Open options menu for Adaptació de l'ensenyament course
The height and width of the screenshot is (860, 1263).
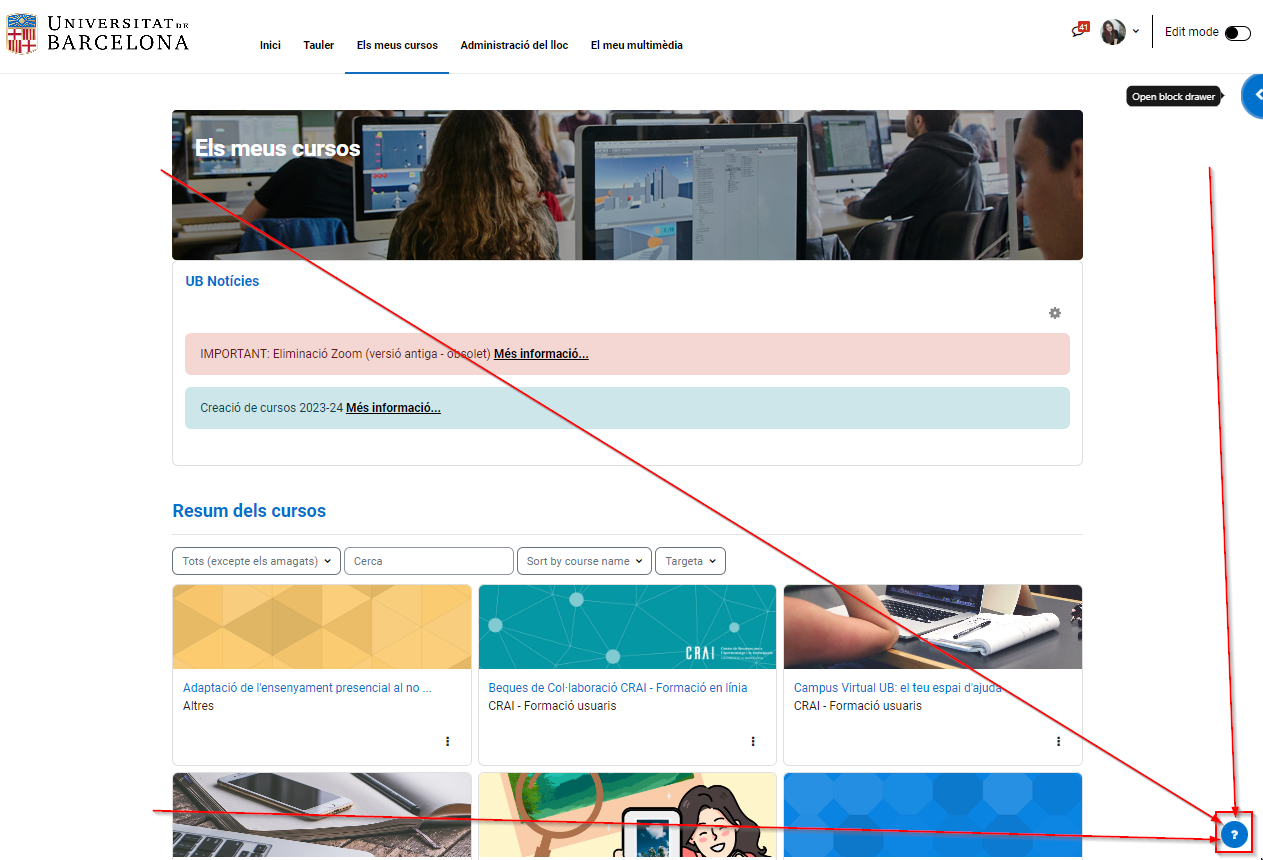point(447,741)
